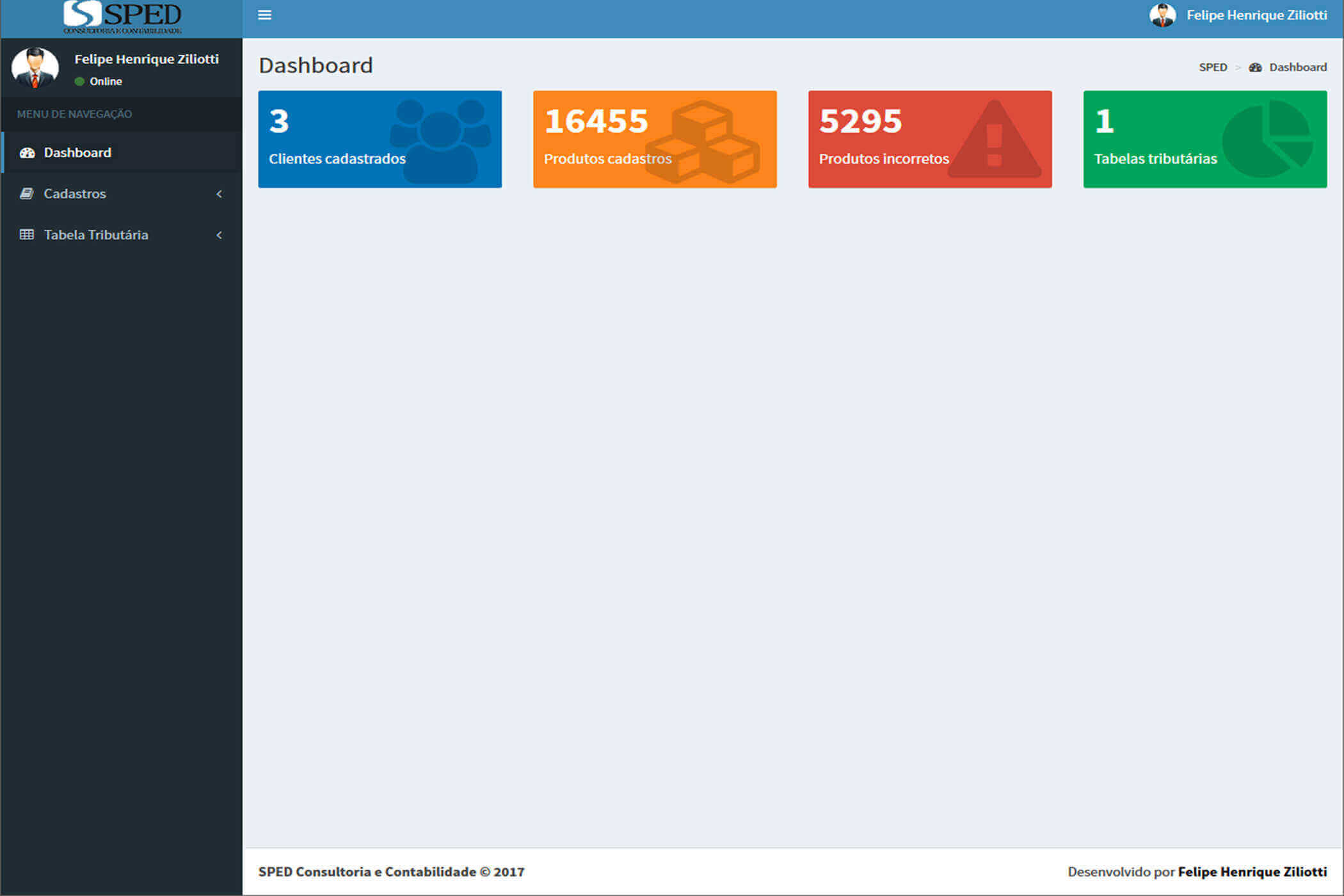Open the Cadastros menu item
This screenshot has height=896, width=1344.
click(x=122, y=193)
